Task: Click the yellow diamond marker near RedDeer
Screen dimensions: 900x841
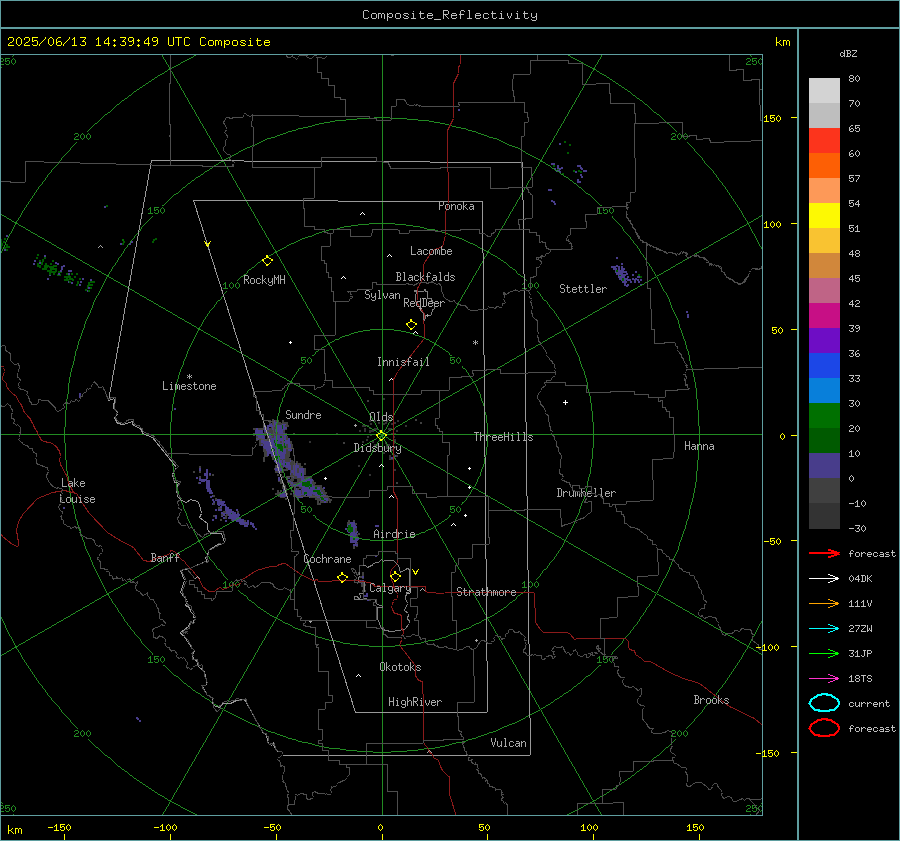Action: (x=412, y=325)
